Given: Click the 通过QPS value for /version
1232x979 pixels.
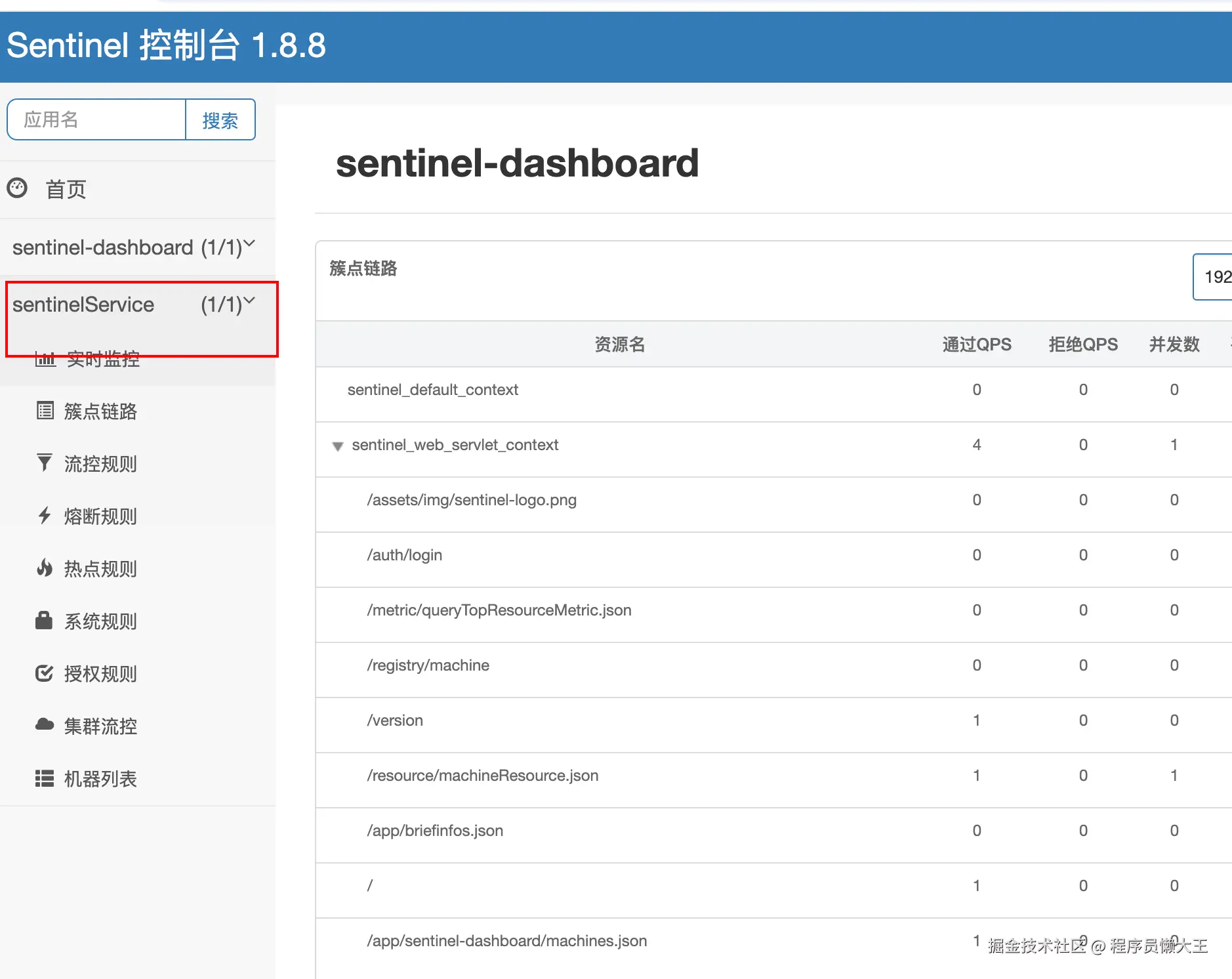Looking at the screenshot, I should [x=977, y=720].
